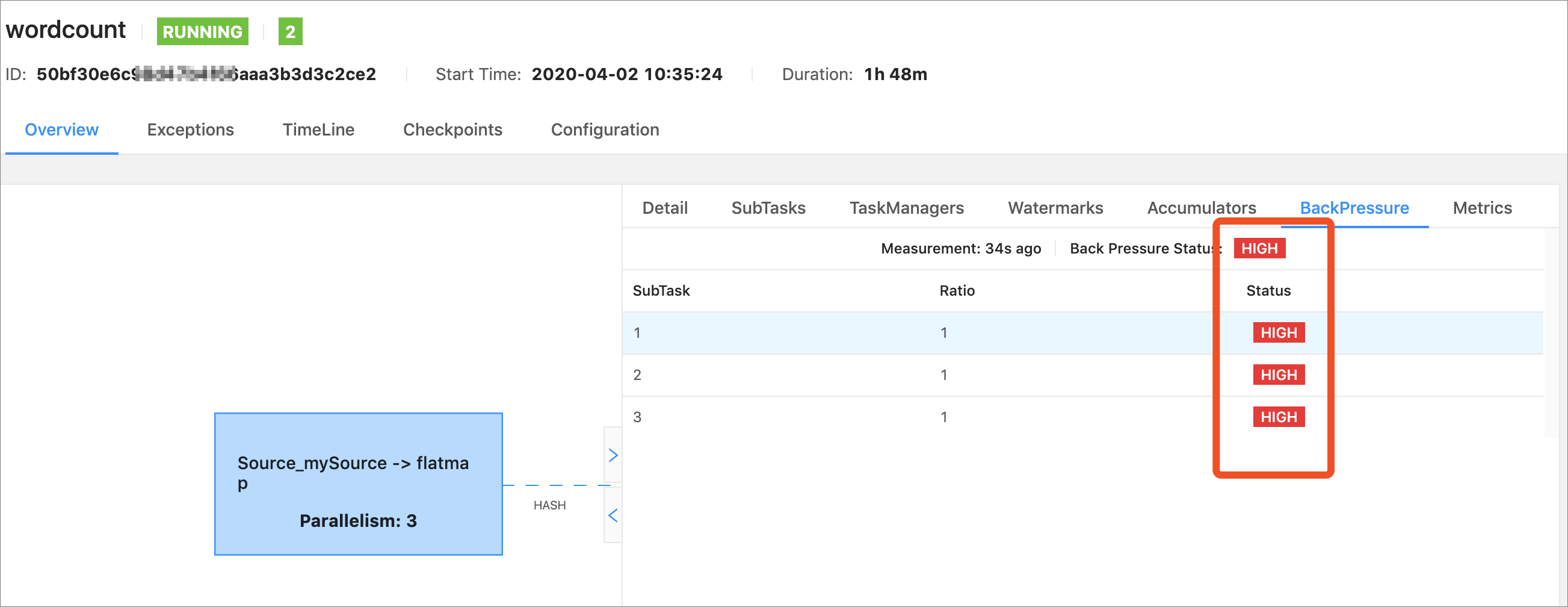The width and height of the screenshot is (1568, 607).
Task: Collapse the detail panel with left chevron
Action: pos(613,515)
